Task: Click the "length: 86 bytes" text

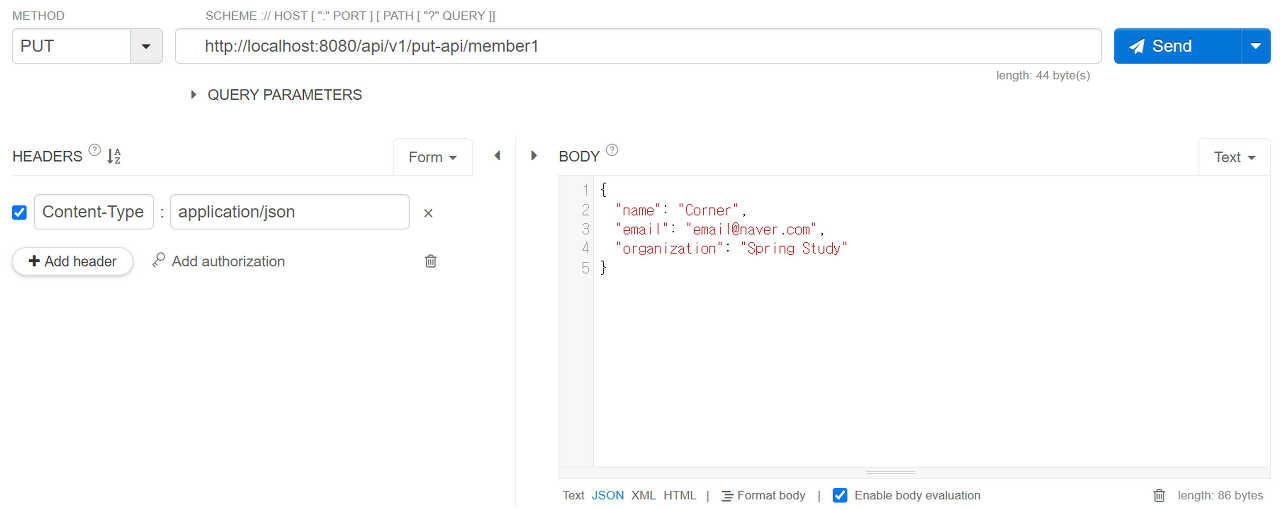Action: (x=1220, y=495)
